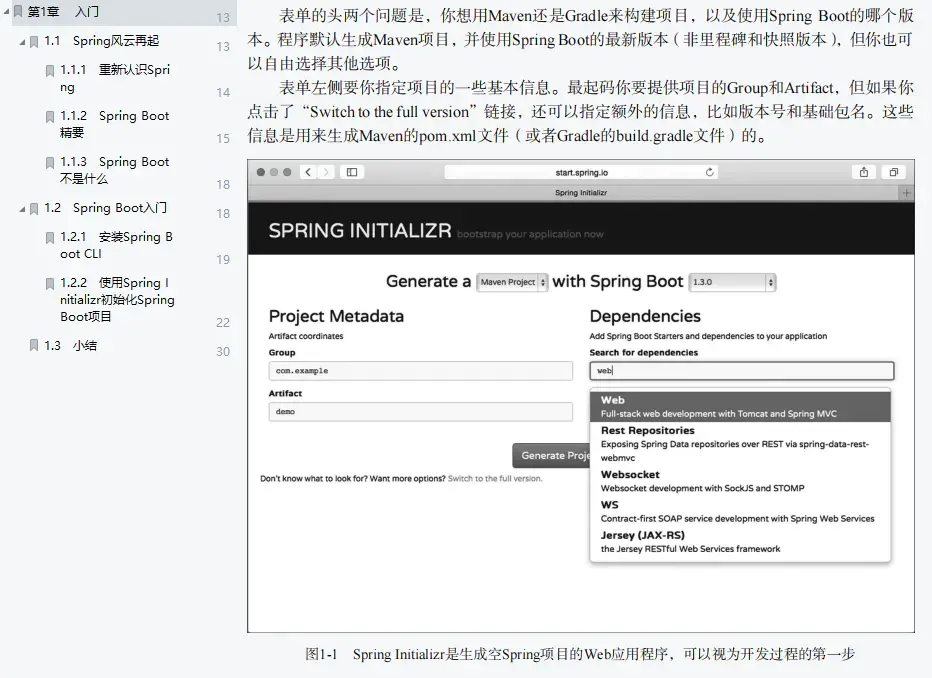The width and height of the screenshot is (932, 678).
Task: Open the Maven Project dropdown
Action: coord(512,282)
